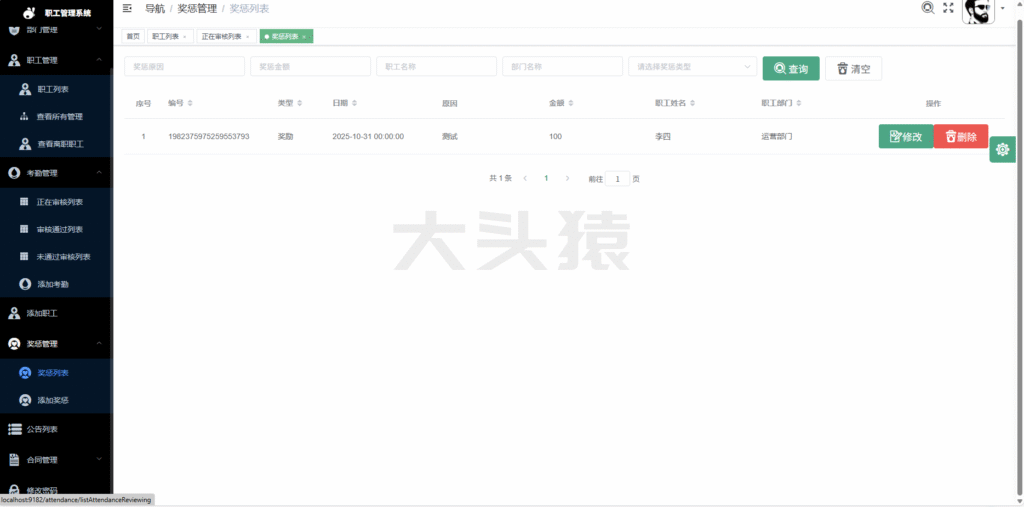Collapse the 奖惩管理 menu chevron

[99, 343]
